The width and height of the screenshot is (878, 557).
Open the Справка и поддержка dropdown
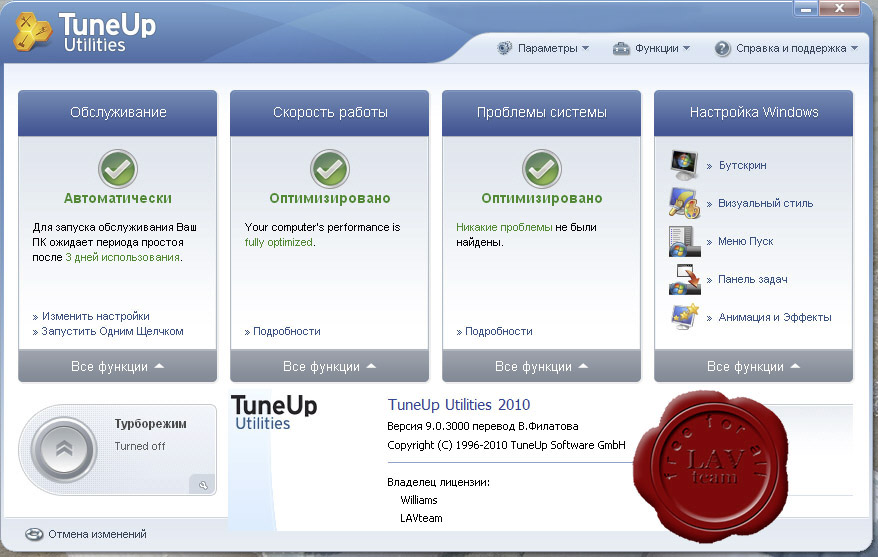pos(786,49)
